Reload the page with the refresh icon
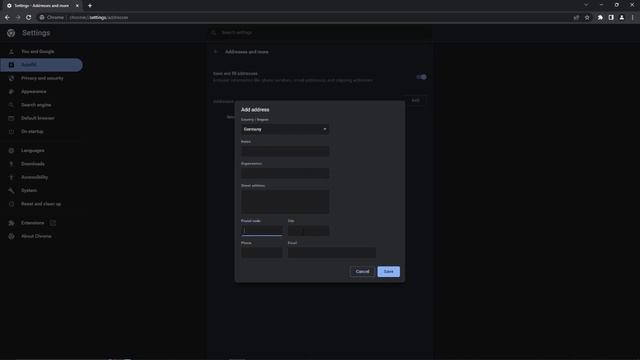The width and height of the screenshot is (640, 360). pyautogui.click(x=29, y=18)
